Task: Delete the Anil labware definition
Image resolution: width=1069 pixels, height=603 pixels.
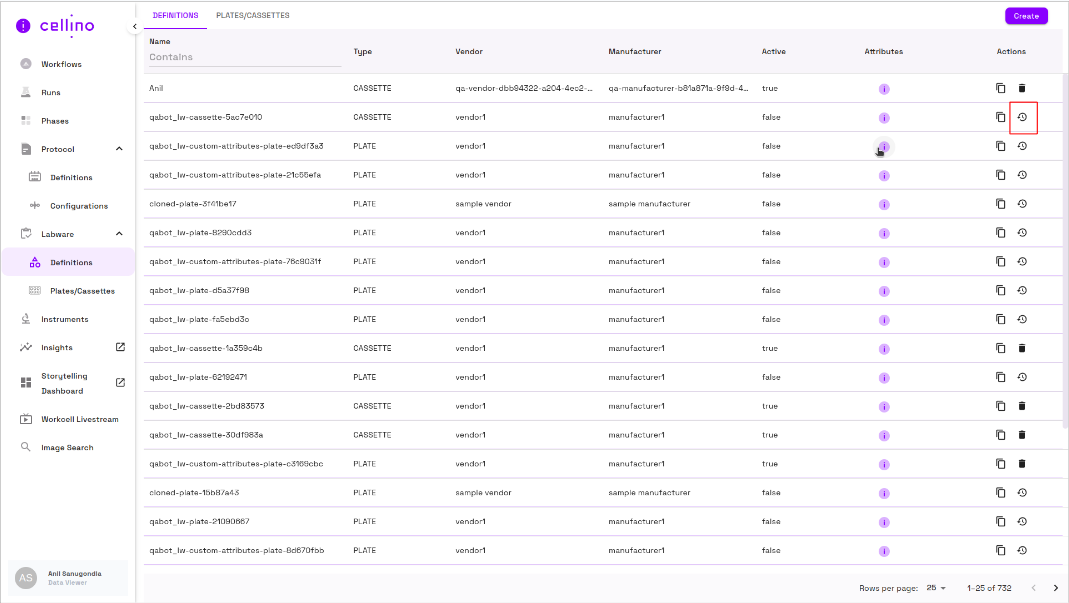Action: [1022, 89]
